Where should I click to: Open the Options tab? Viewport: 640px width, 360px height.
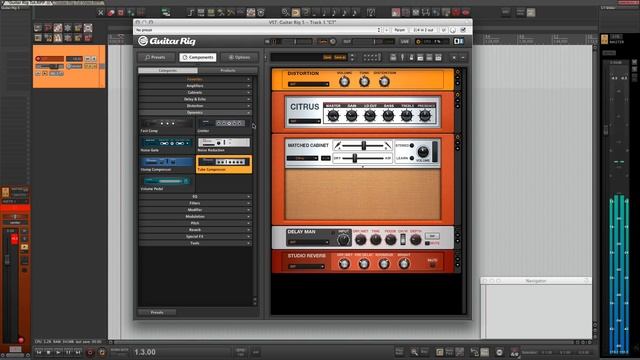[x=240, y=58]
